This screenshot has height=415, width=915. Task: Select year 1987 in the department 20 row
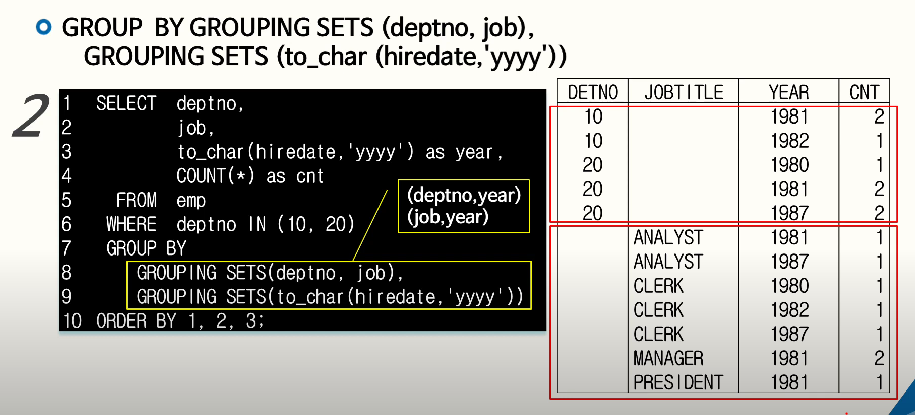coord(789,213)
